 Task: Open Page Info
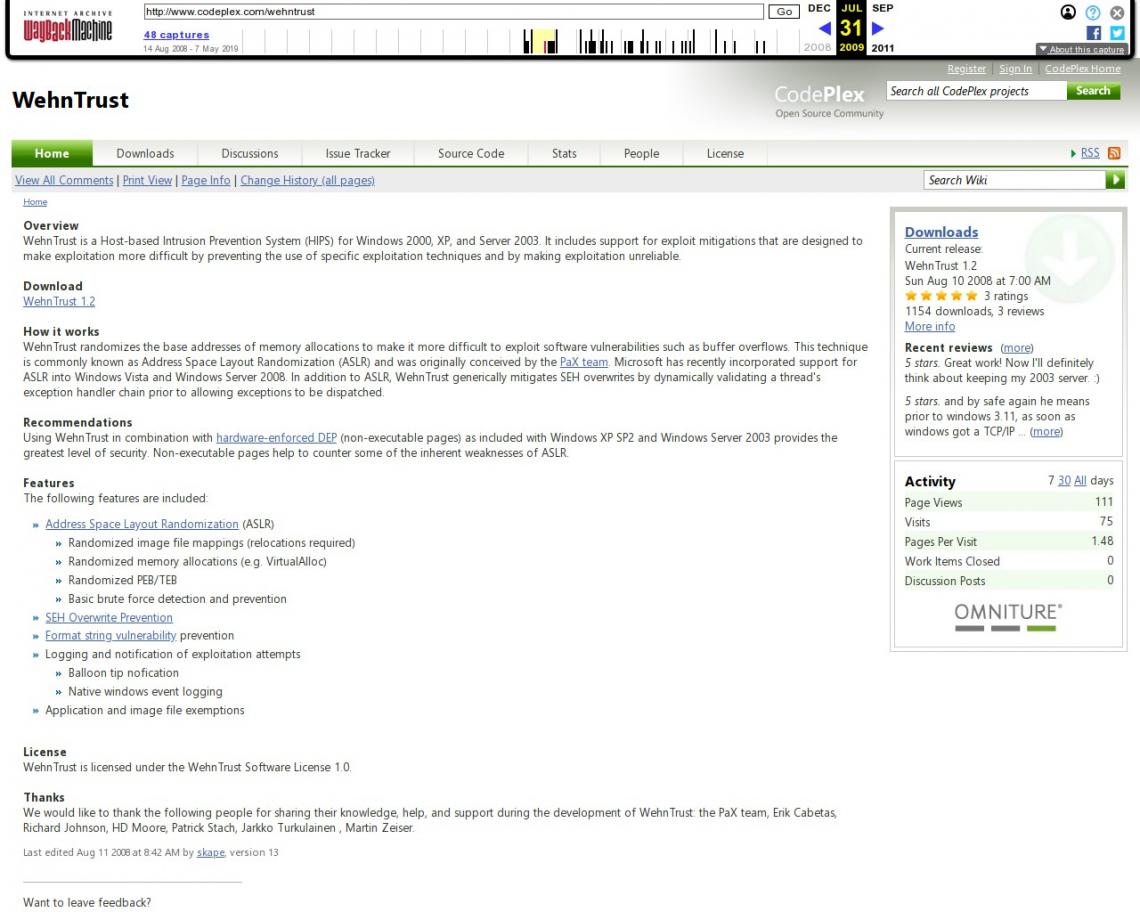pyautogui.click(x=206, y=180)
